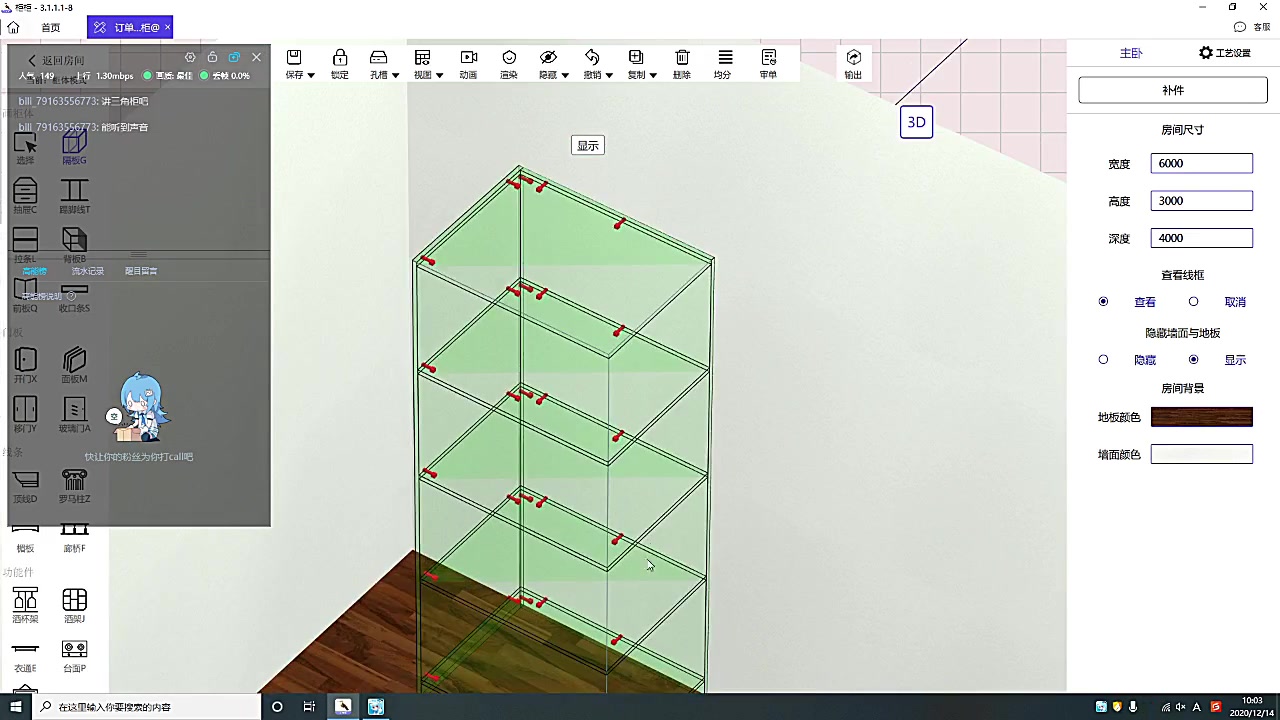The width and height of the screenshot is (1280, 720).
Task: Open Task View on the taskbar
Action: click(x=309, y=707)
